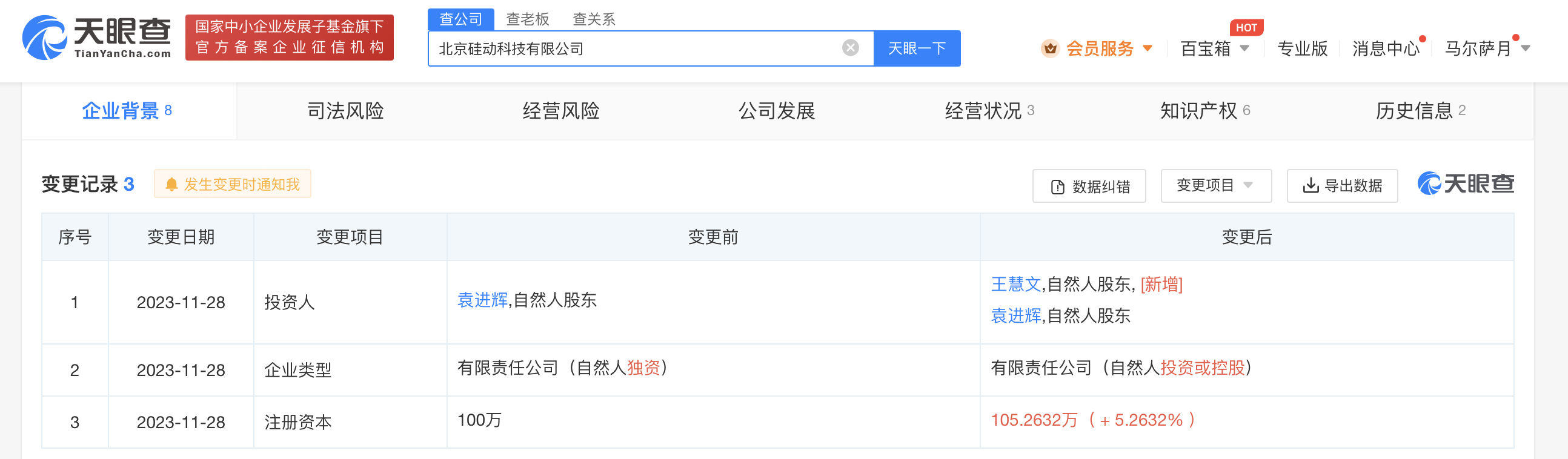Viewport: 1568px width, 459px height.
Task: Open the 王慧文 shareholder link
Action: 1016,284
